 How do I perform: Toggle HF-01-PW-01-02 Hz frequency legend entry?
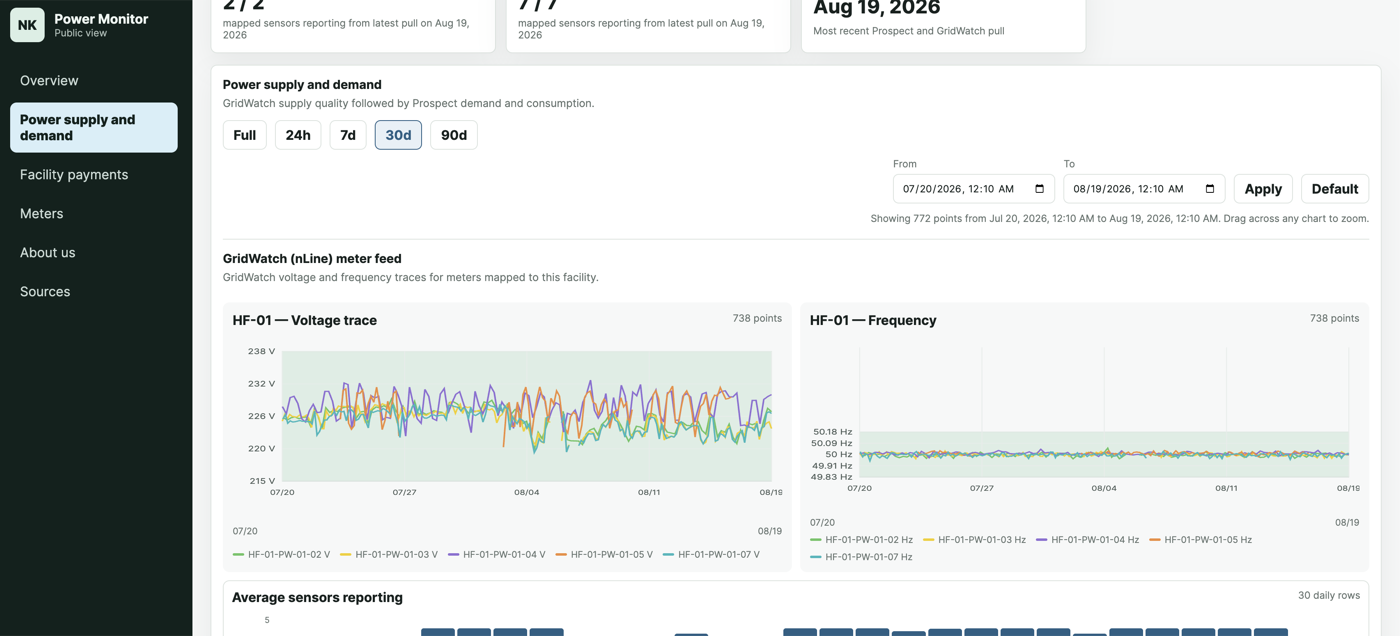point(861,540)
